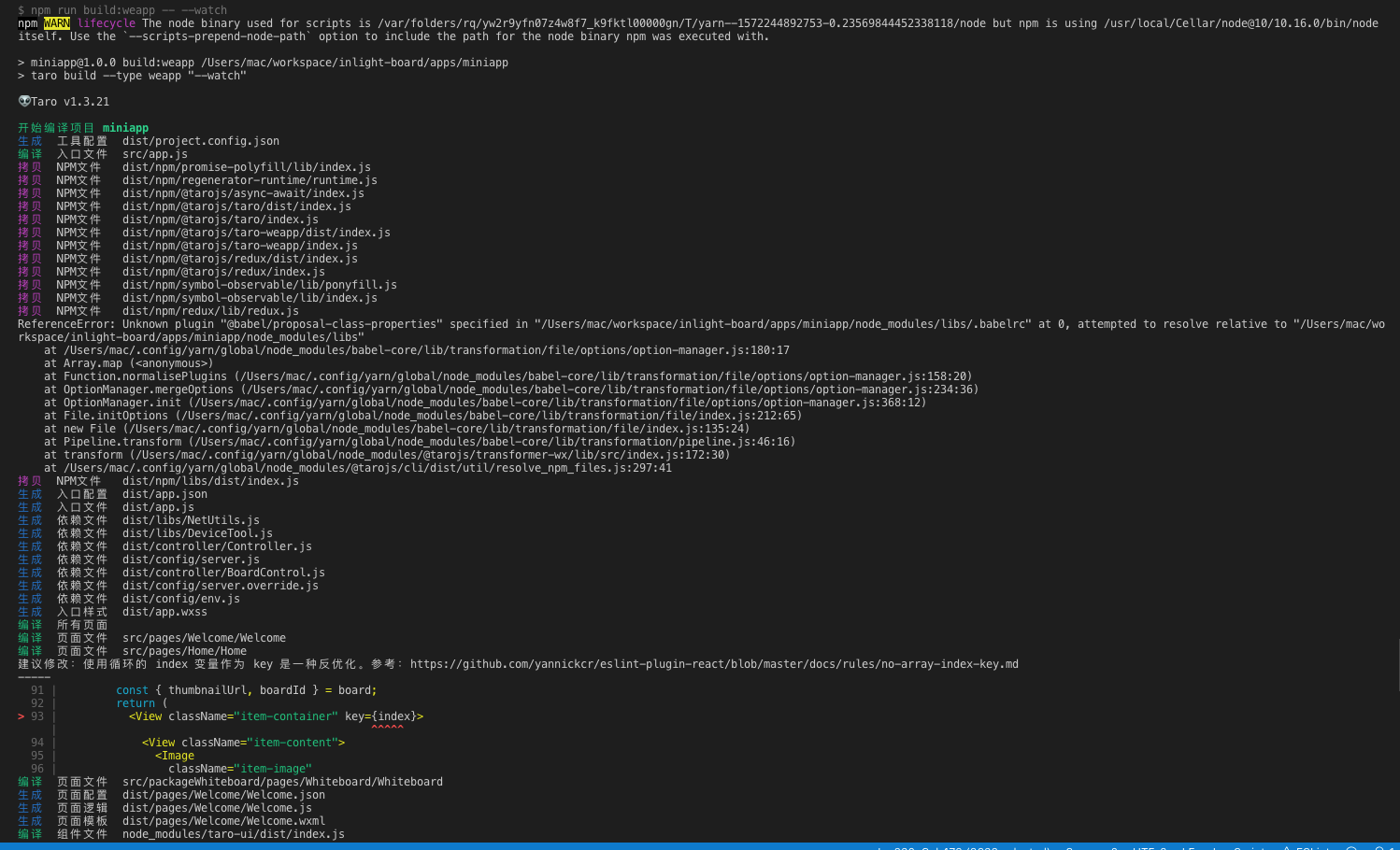Image resolution: width=1400 pixels, height=850 pixels.
Task: Click dist/controller/BoardControl.js
Action: (x=223, y=573)
